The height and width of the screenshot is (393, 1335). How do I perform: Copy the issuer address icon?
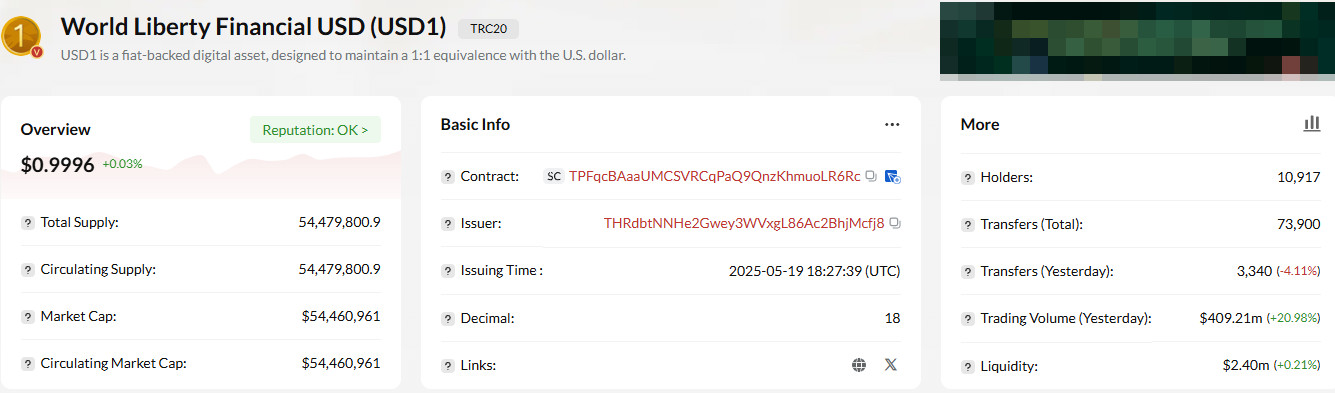click(x=895, y=223)
